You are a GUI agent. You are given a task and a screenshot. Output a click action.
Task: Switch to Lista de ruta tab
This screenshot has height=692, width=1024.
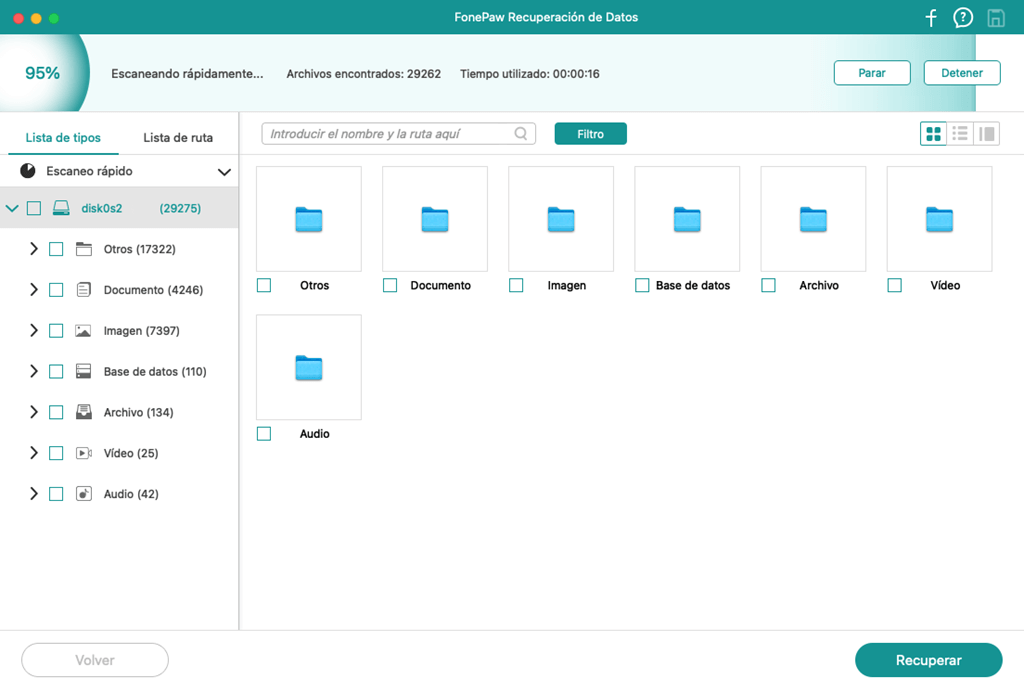pos(178,138)
